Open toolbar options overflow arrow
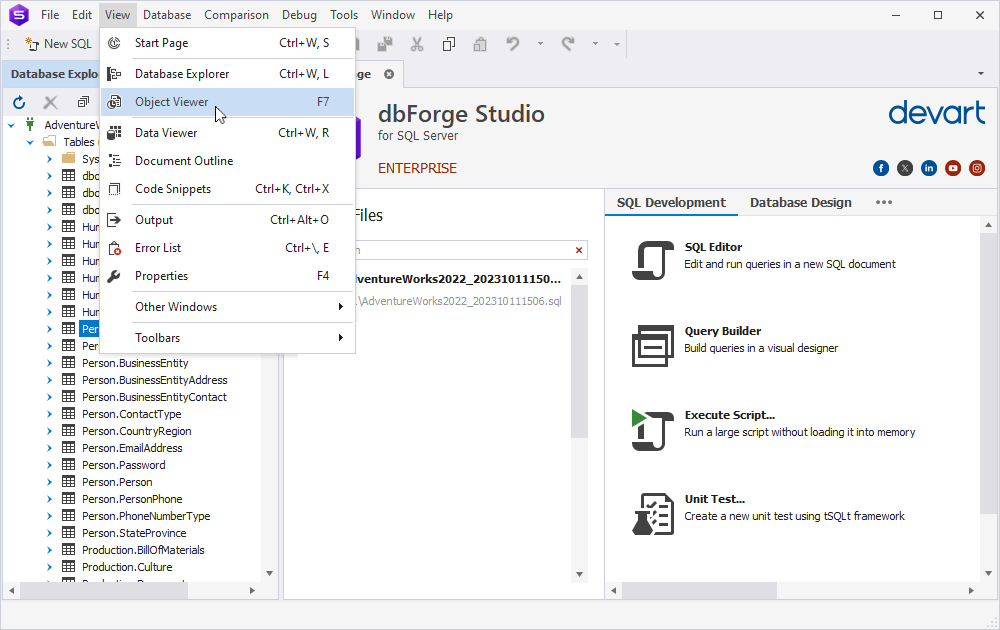 617,44
